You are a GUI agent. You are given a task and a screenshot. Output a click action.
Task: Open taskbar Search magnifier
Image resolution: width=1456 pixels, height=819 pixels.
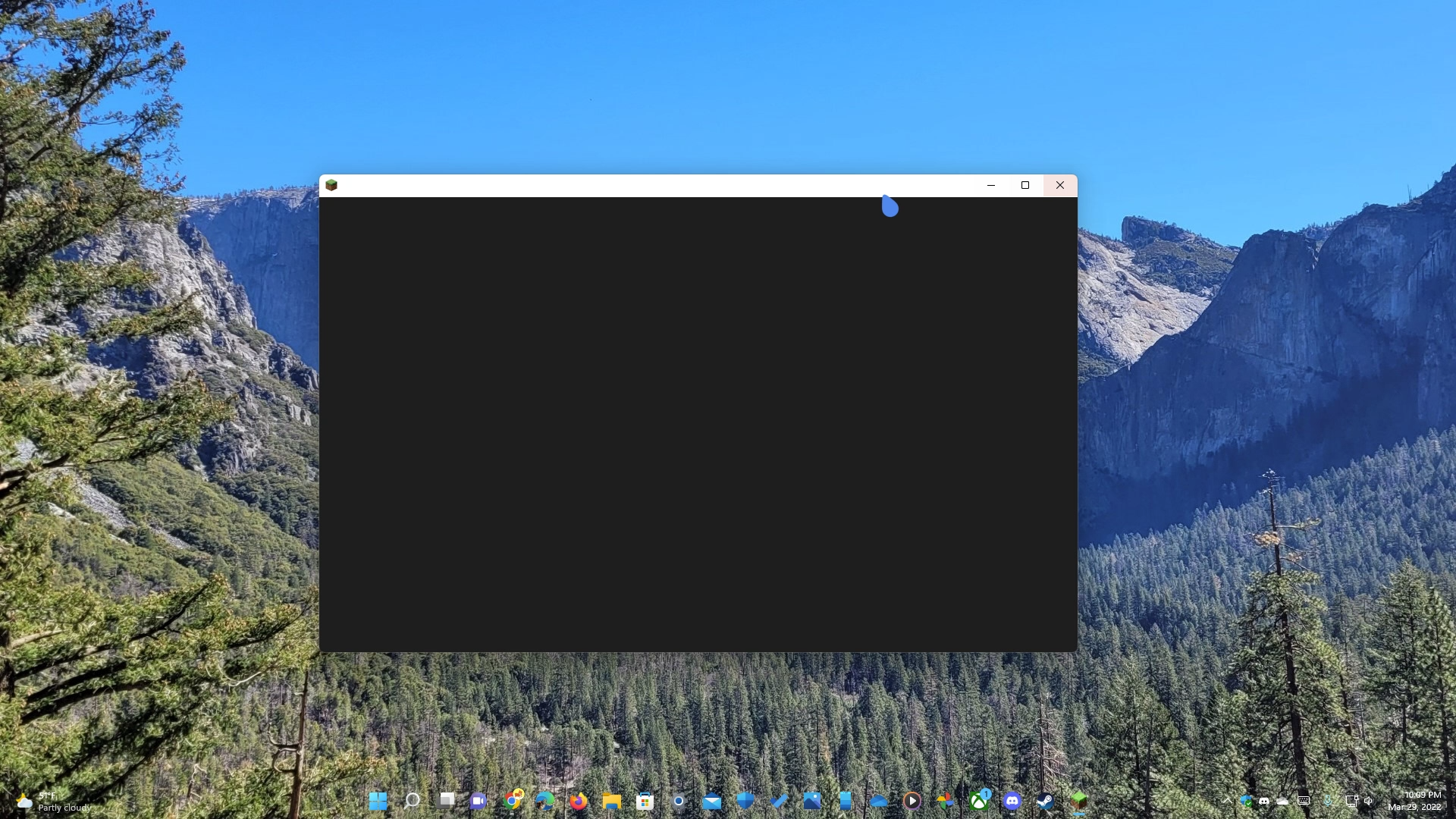tap(412, 801)
